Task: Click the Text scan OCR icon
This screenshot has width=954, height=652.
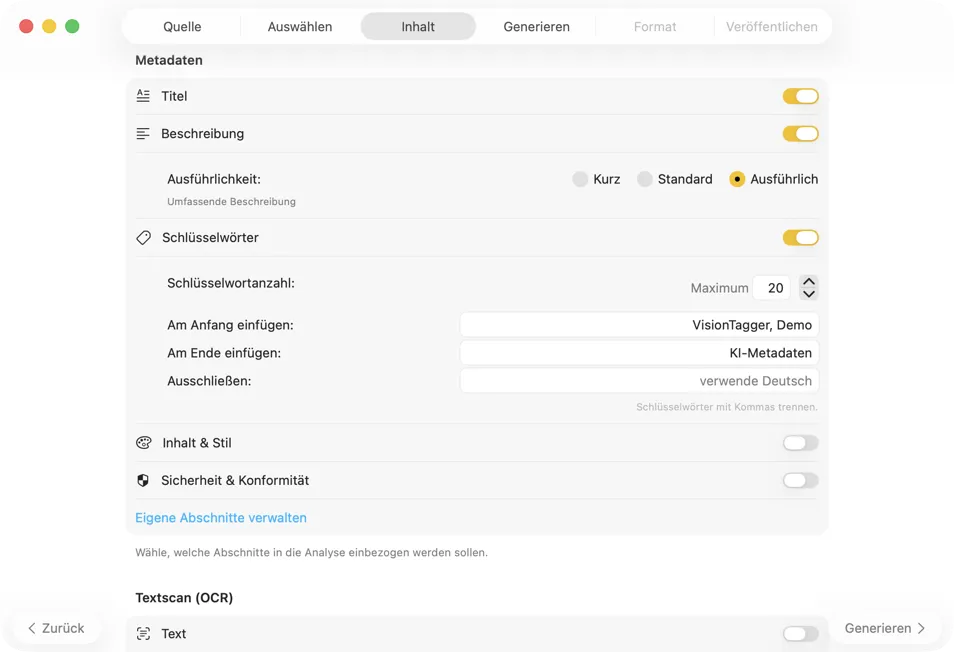Action: 143,634
